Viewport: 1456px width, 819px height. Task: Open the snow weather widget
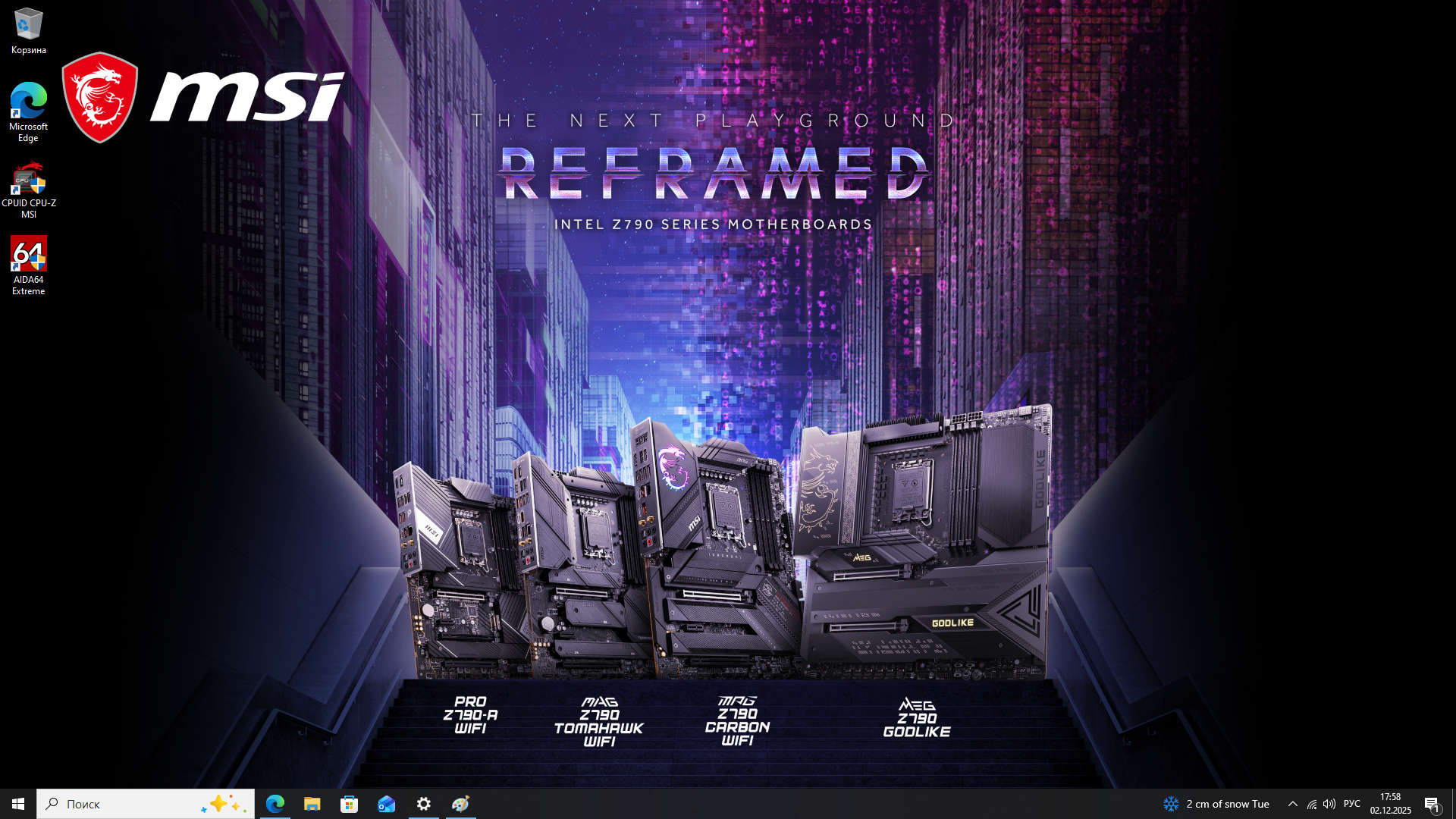point(1216,804)
